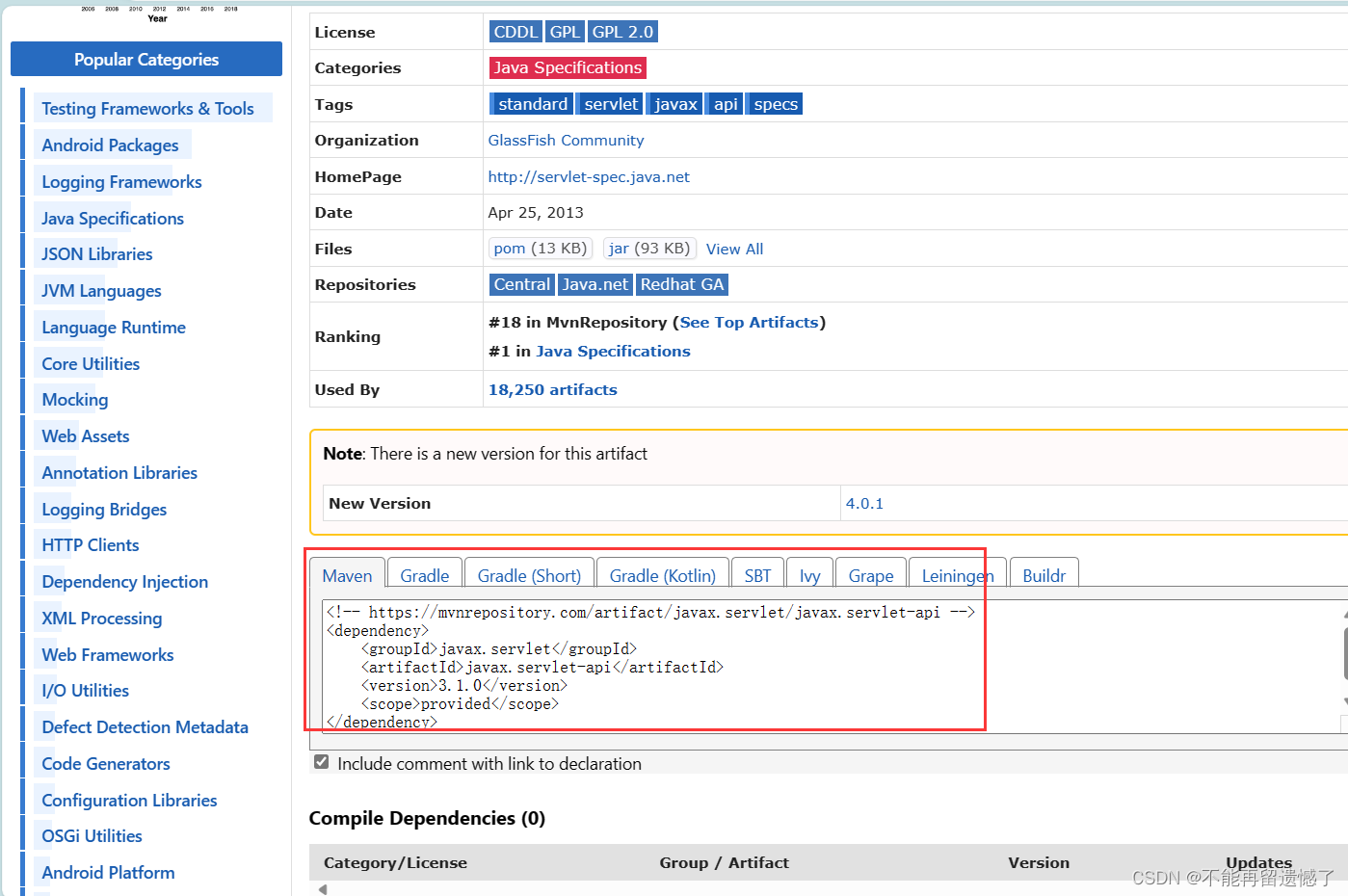Open OSGi Utilities category
This screenshot has width=1348, height=896.
(93, 835)
